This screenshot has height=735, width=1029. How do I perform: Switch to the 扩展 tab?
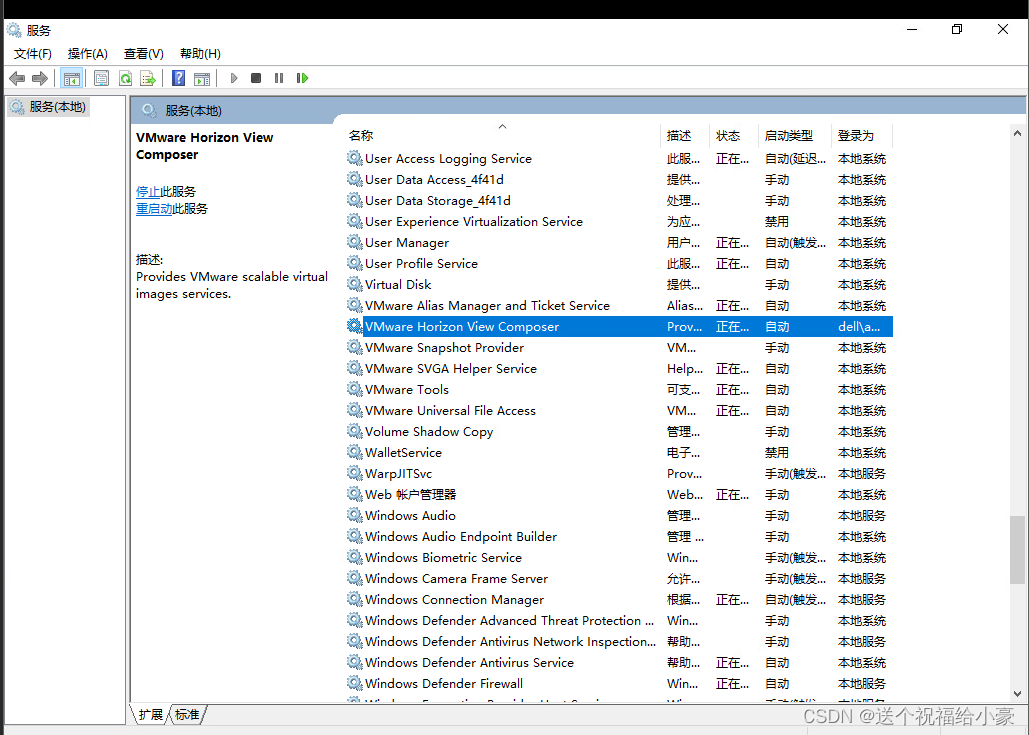tap(151, 715)
